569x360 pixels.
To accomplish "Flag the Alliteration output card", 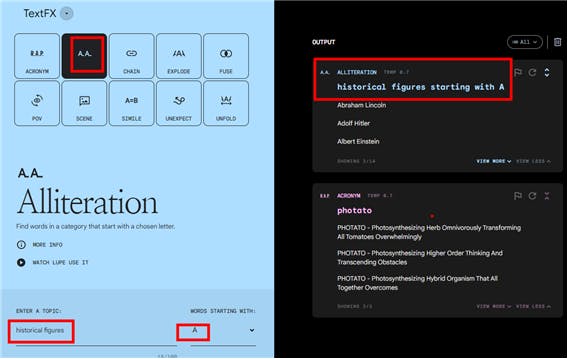I will pyautogui.click(x=518, y=73).
